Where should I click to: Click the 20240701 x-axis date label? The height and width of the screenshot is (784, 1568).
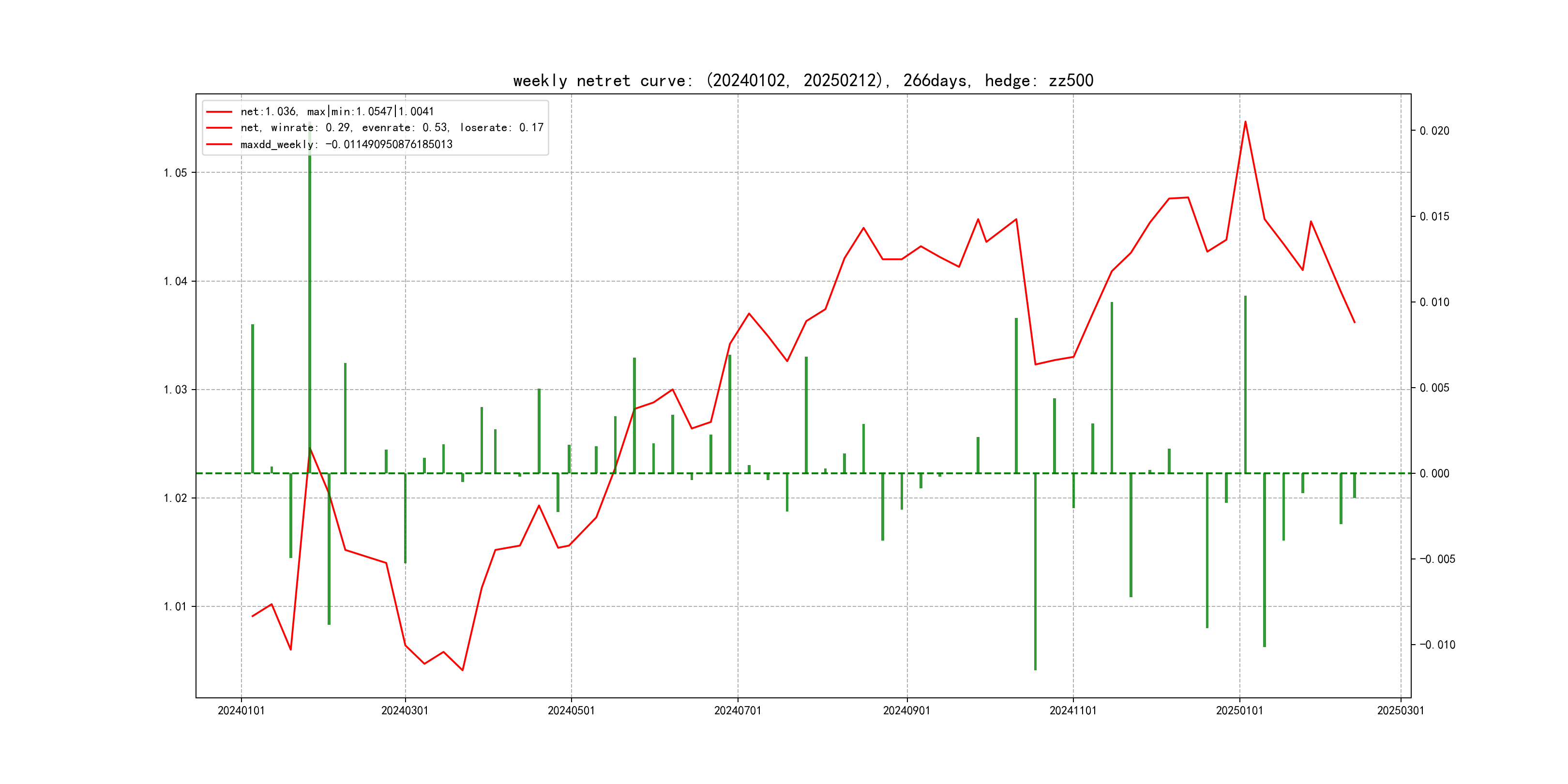point(737,710)
